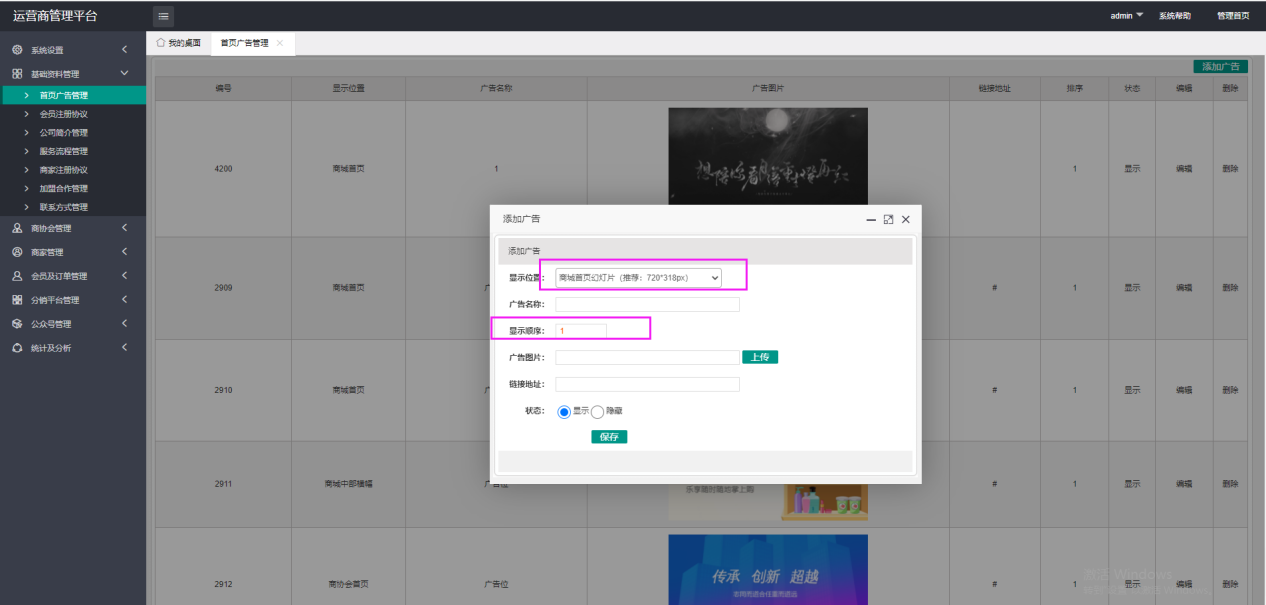1266x605 pixels.
Task: Click the 保存 button
Action: pyautogui.click(x=609, y=437)
